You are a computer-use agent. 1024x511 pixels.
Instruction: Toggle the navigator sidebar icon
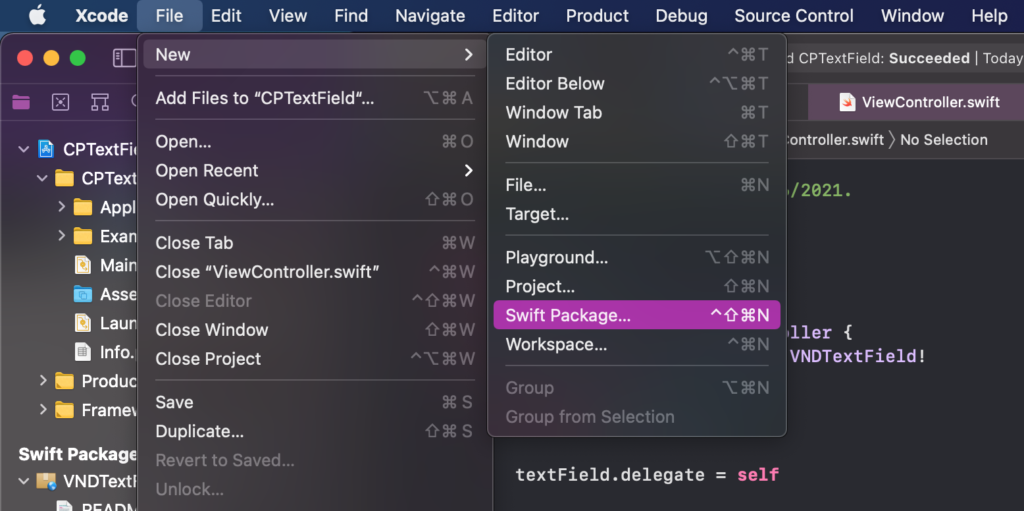pyautogui.click(x=124, y=58)
